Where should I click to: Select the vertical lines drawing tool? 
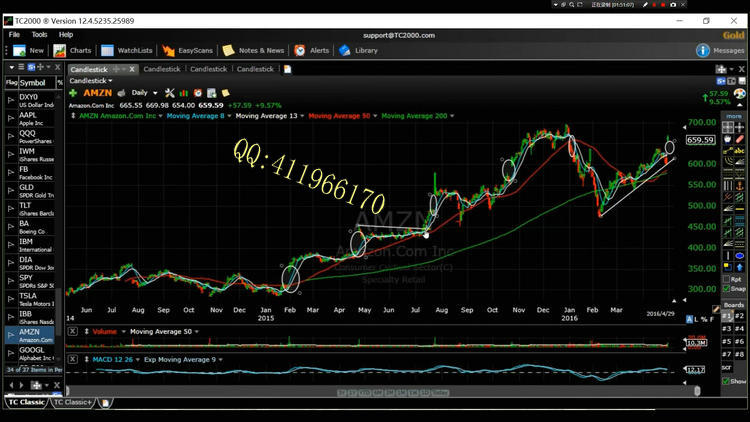[728, 185]
